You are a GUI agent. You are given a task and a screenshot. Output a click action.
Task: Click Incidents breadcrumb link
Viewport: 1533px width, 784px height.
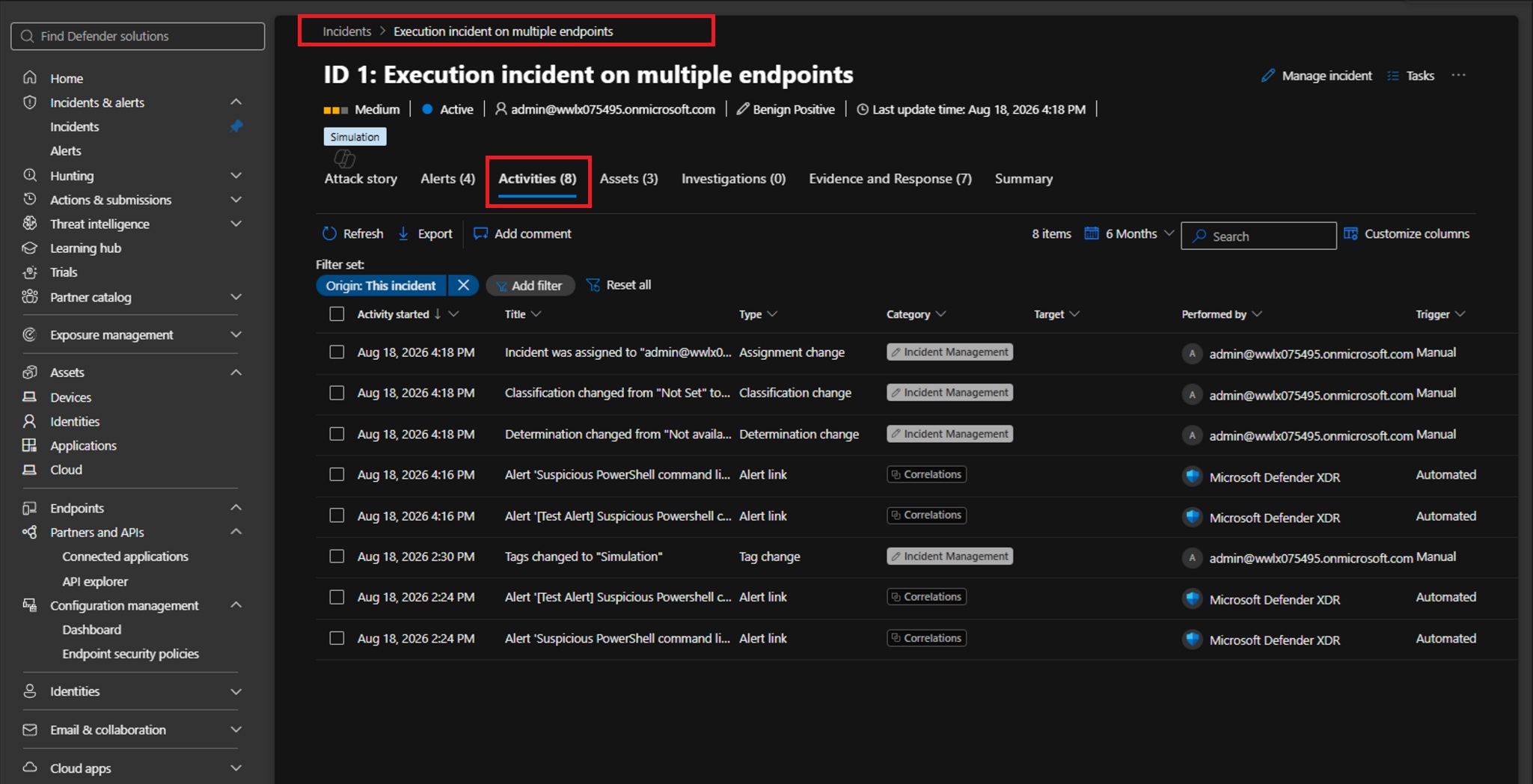[346, 31]
